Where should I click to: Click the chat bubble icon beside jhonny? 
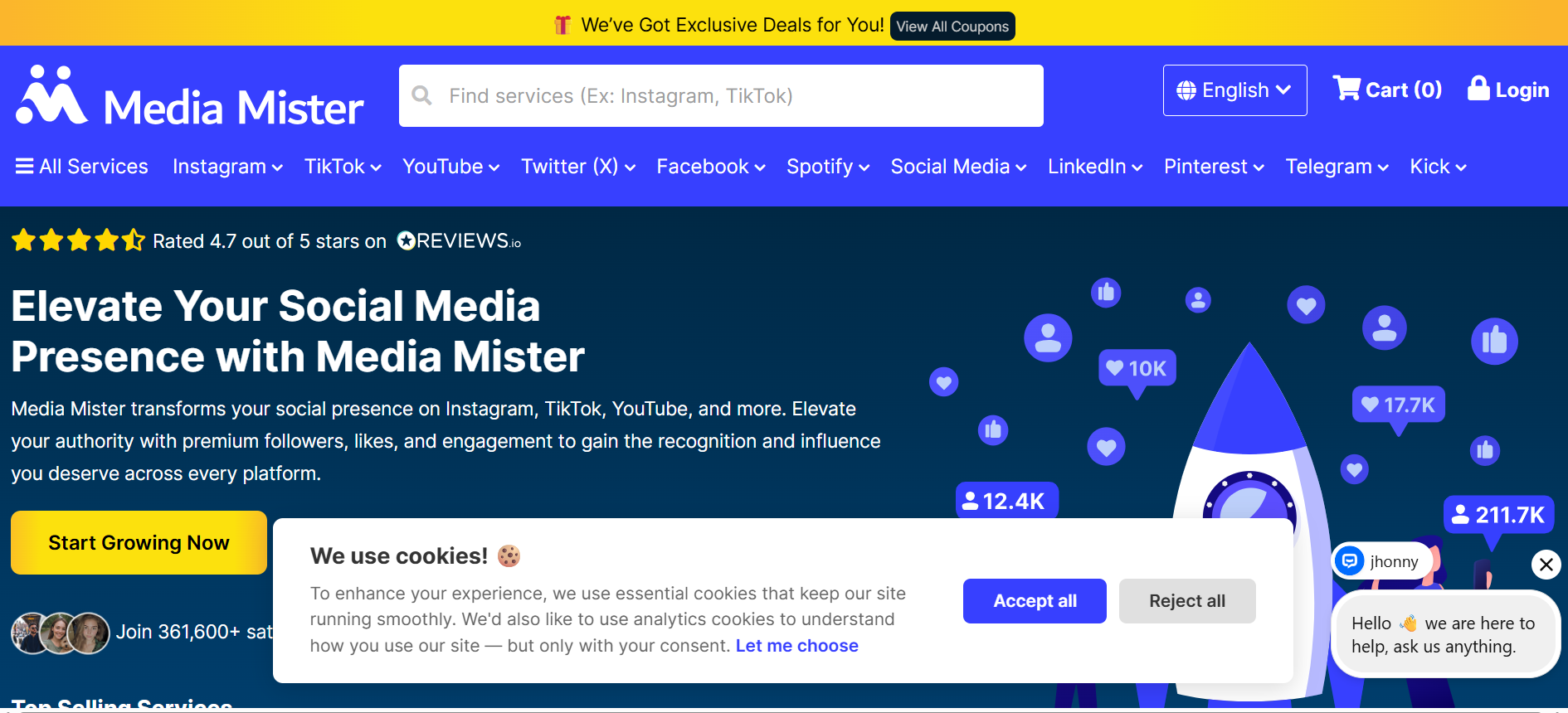(1349, 561)
